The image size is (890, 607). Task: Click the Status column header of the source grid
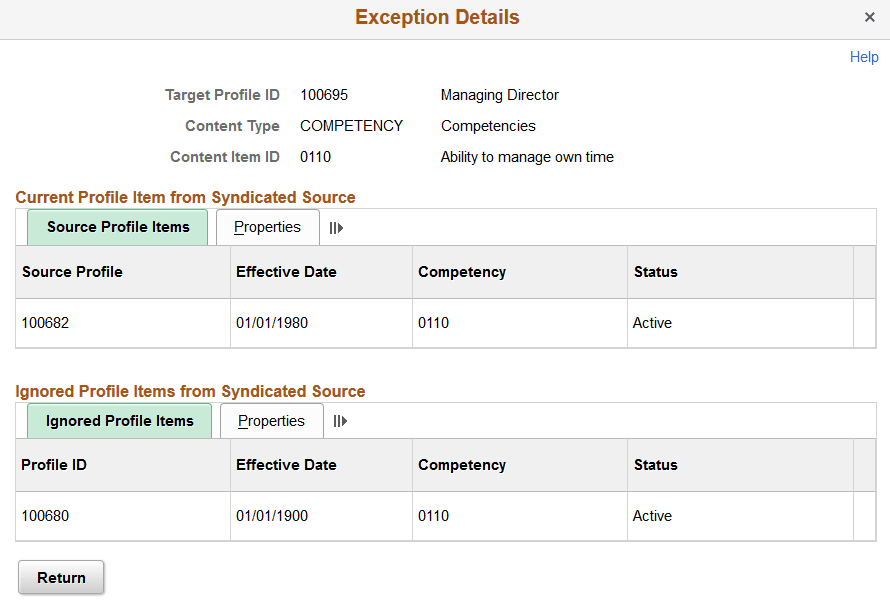click(656, 271)
